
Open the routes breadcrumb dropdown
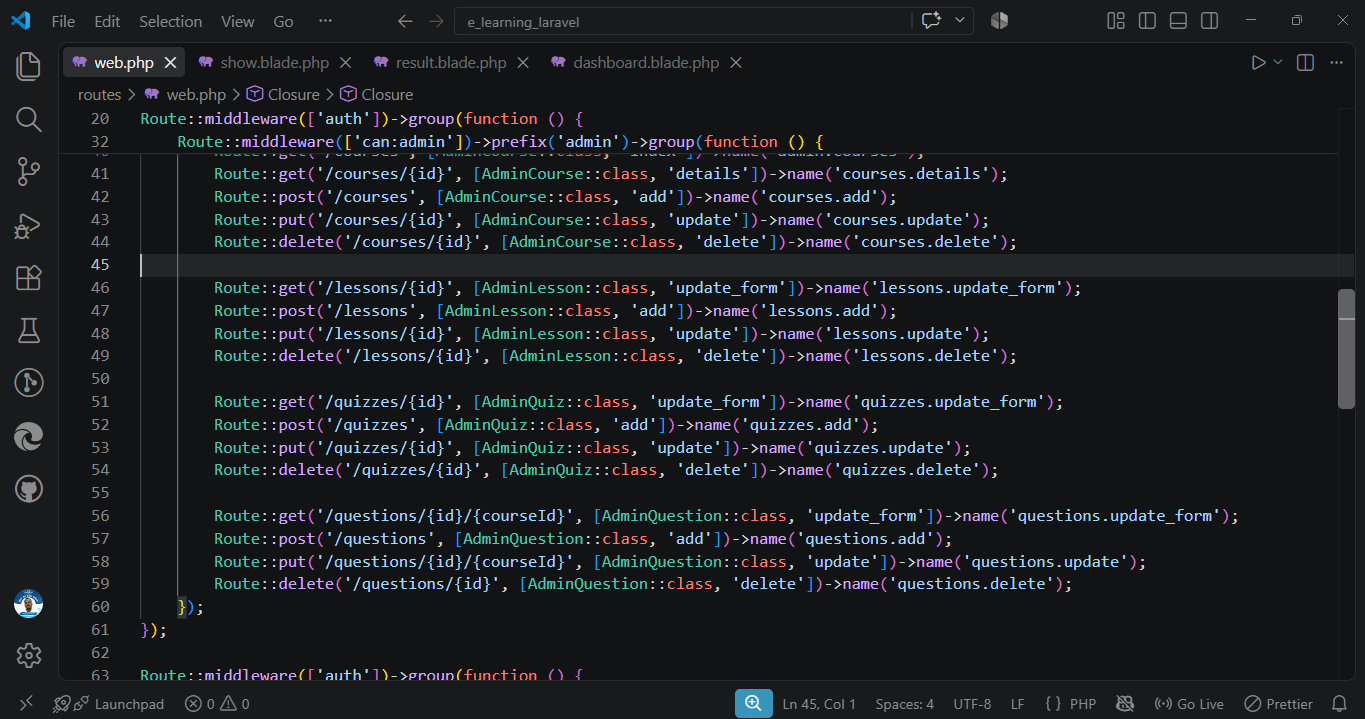(99, 94)
